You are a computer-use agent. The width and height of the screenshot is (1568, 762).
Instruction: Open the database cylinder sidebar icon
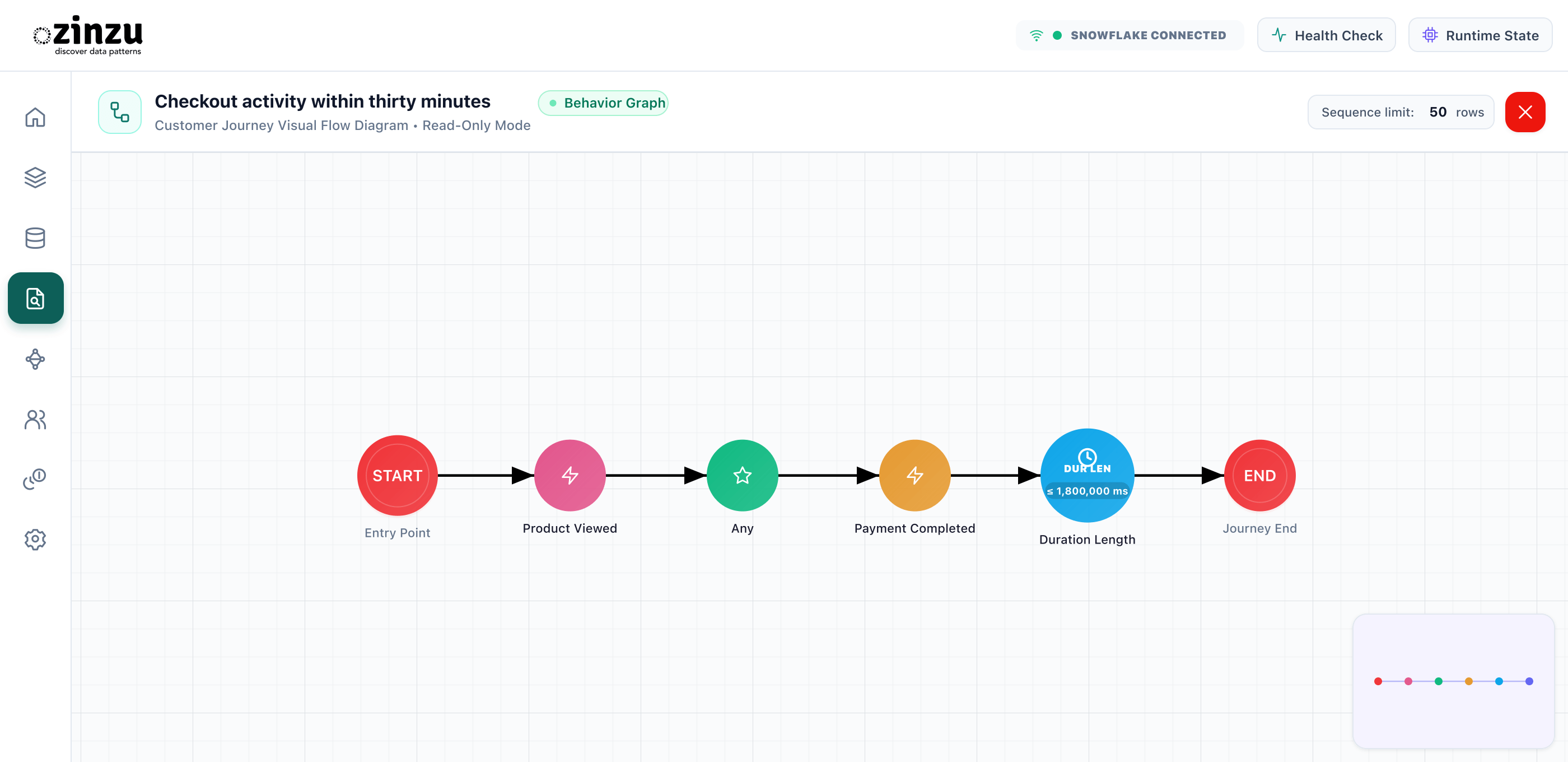pyautogui.click(x=35, y=238)
